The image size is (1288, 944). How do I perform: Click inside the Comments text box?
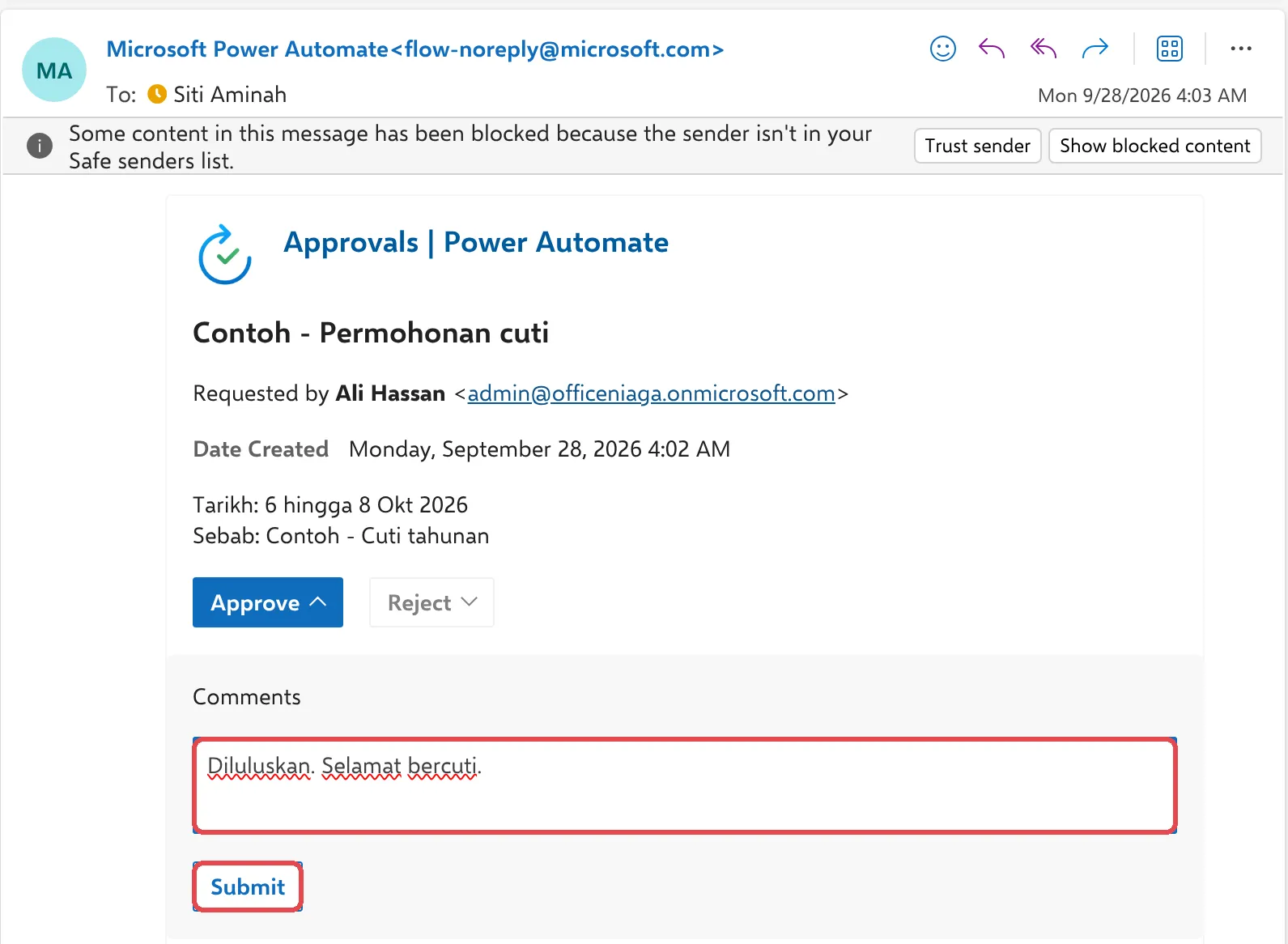[x=685, y=785]
